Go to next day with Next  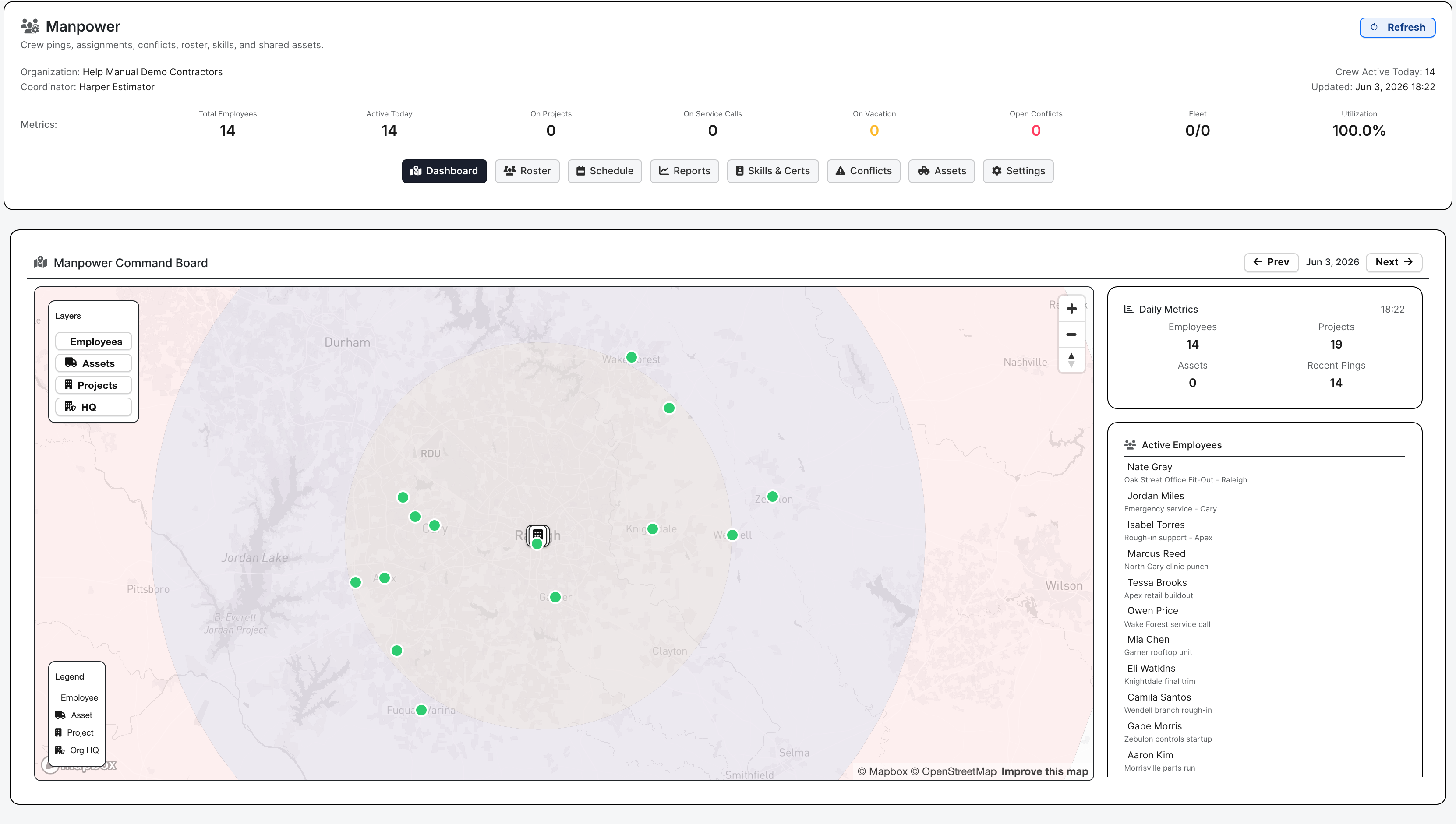coord(1394,262)
